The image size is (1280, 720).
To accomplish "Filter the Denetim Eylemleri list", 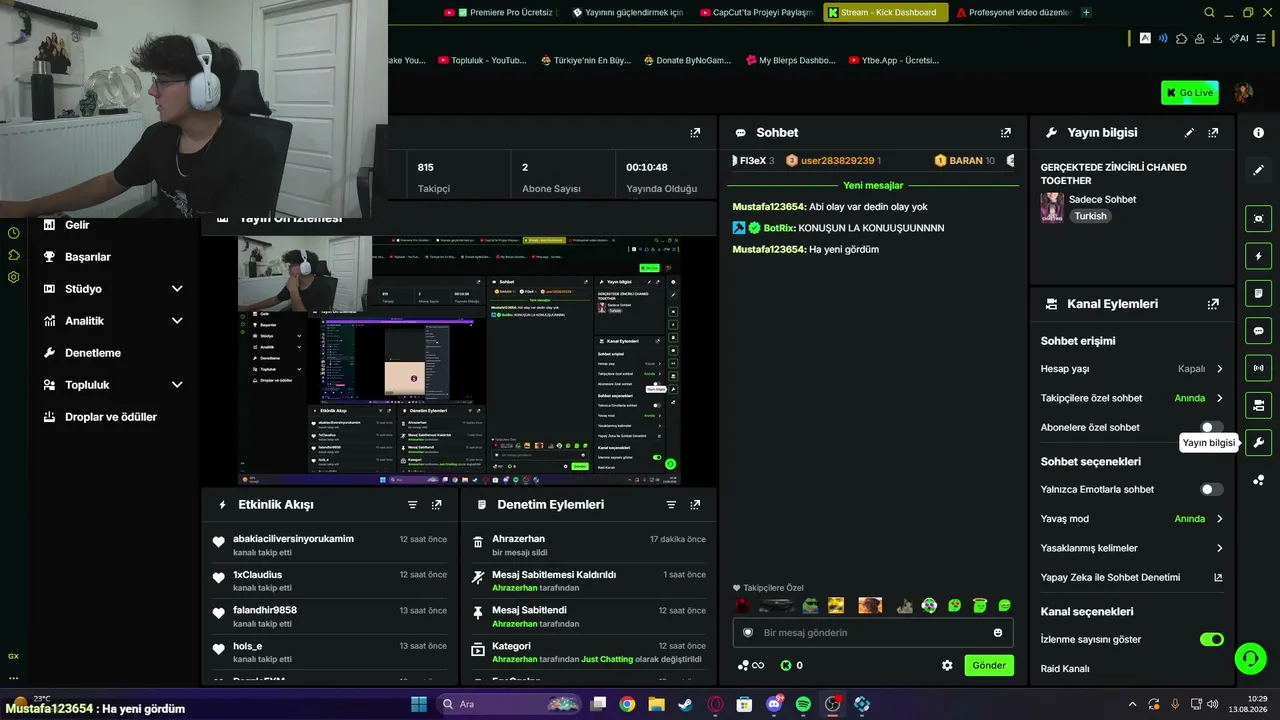I will click(671, 505).
